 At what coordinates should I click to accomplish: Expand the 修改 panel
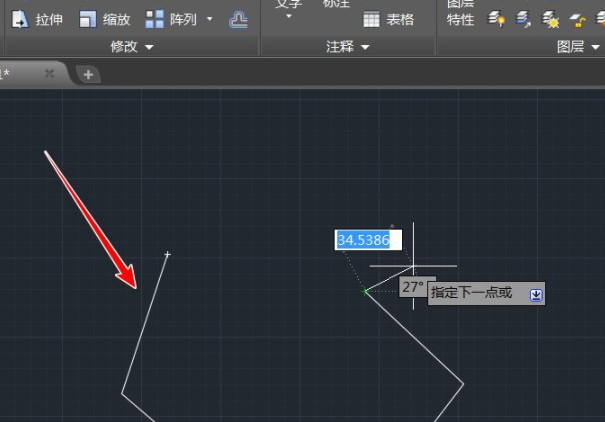pos(132,47)
